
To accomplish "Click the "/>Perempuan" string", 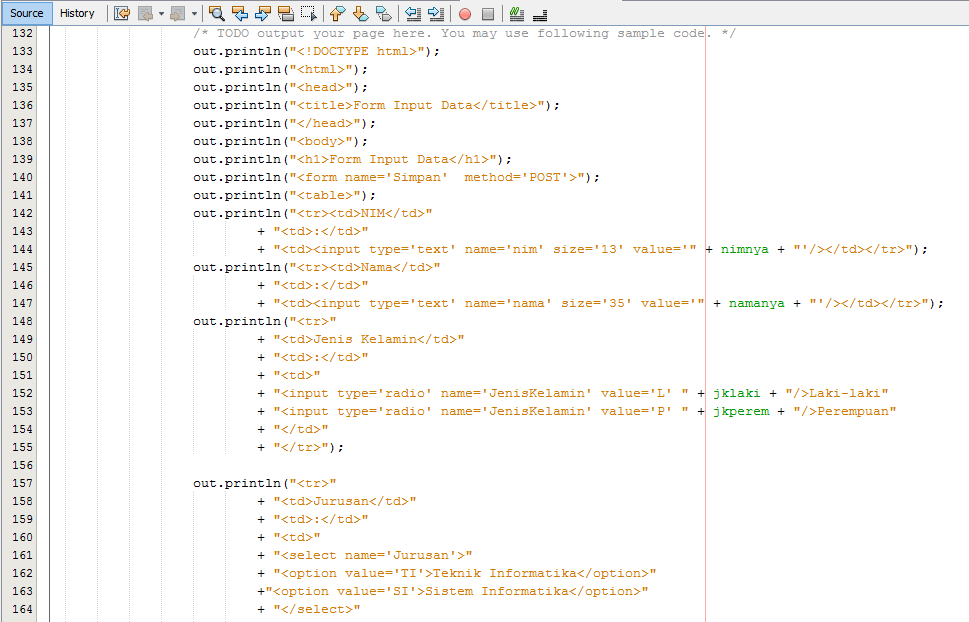I will pos(845,411).
